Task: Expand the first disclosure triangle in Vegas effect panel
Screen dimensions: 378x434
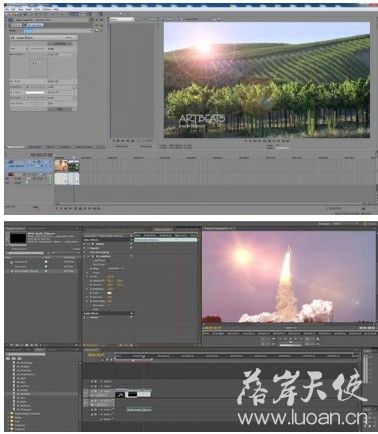Action: pos(12,54)
